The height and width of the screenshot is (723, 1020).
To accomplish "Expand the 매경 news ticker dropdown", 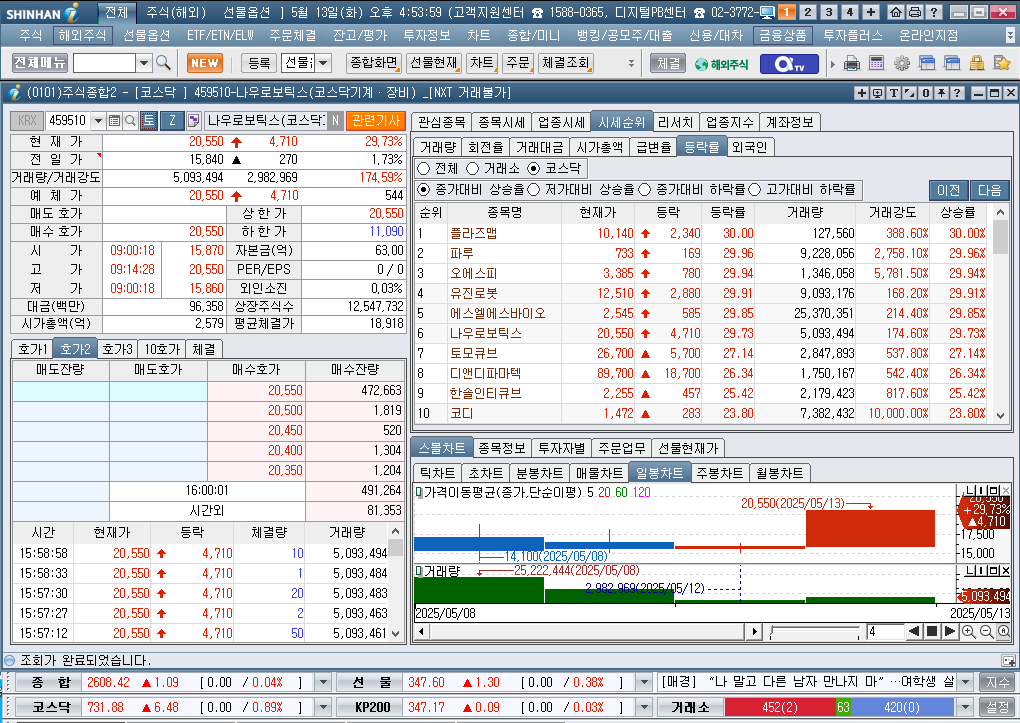I will pos(966,682).
